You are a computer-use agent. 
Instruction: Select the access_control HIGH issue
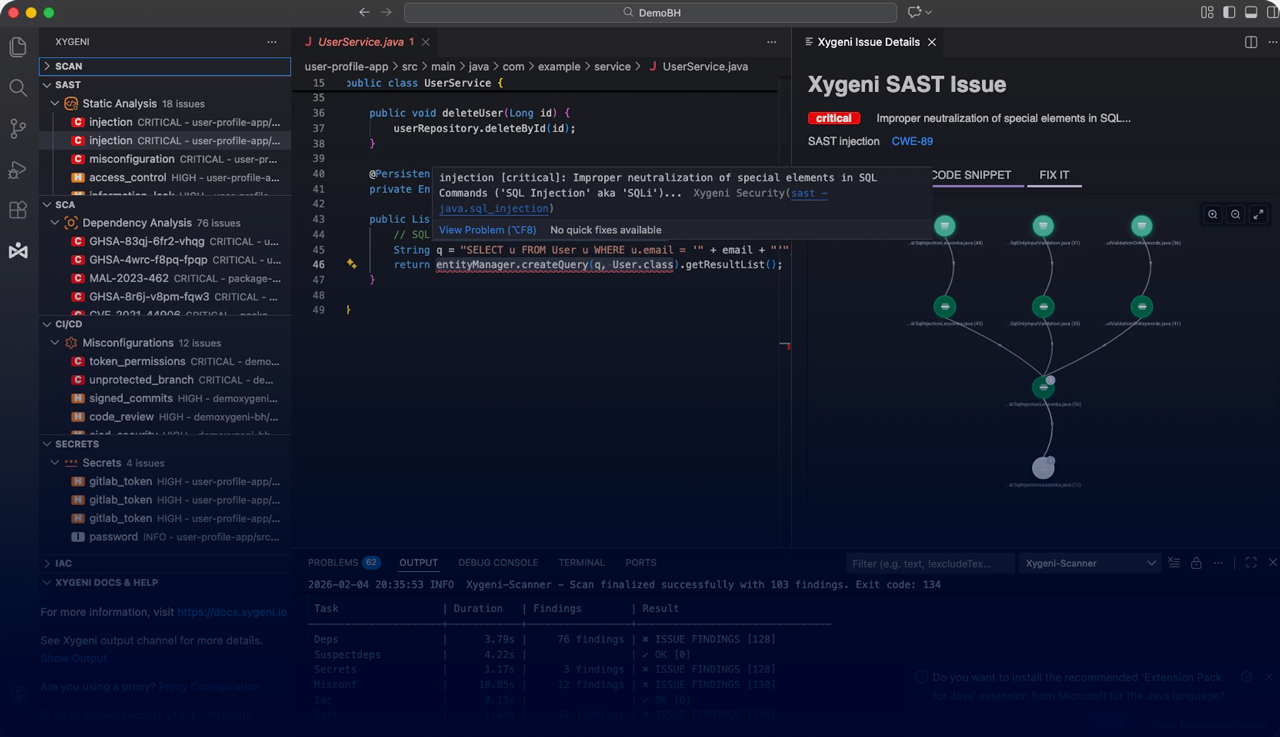(165, 178)
